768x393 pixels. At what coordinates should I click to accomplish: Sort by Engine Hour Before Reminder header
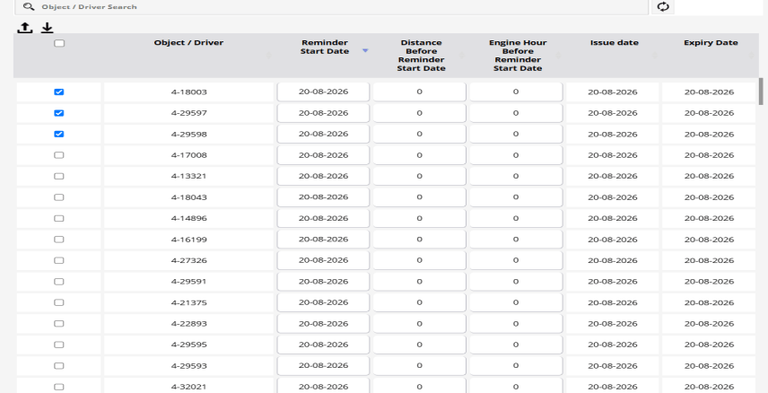[x=518, y=55]
